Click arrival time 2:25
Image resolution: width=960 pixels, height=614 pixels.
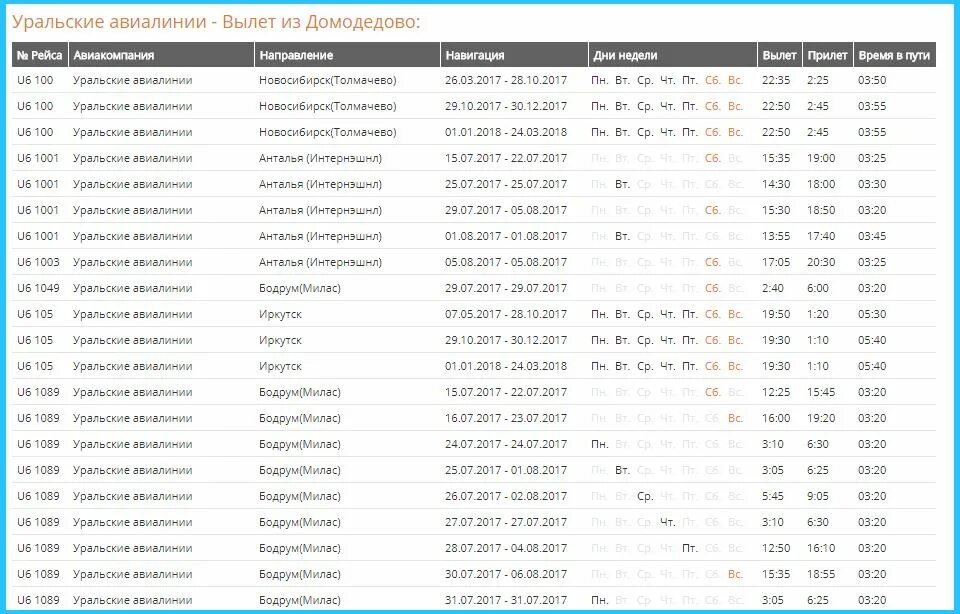coord(817,80)
